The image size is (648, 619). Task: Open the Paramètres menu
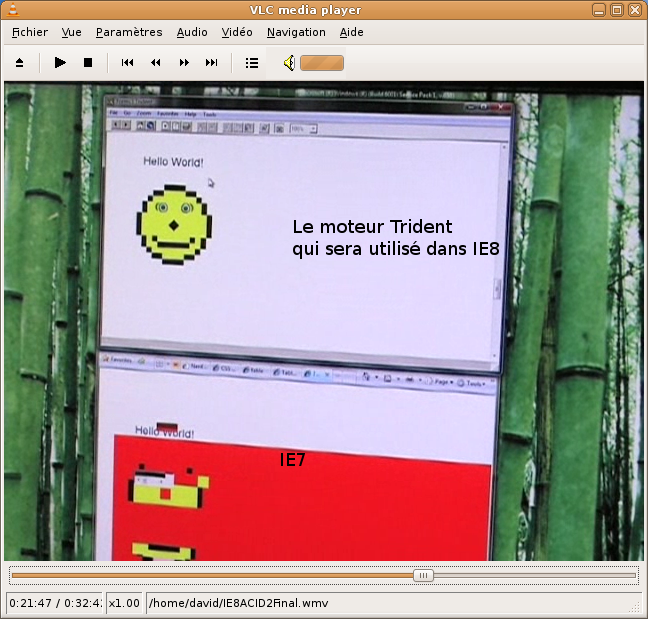129,32
